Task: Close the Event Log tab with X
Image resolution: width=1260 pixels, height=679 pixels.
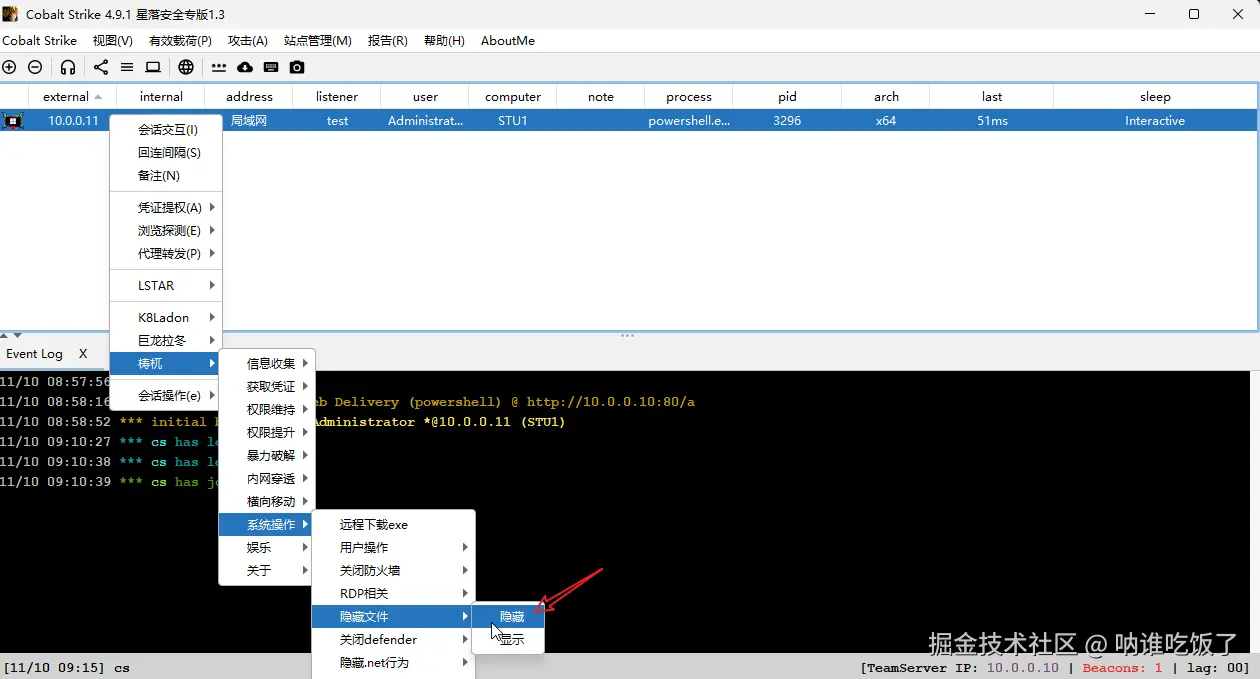Action: coord(83,354)
